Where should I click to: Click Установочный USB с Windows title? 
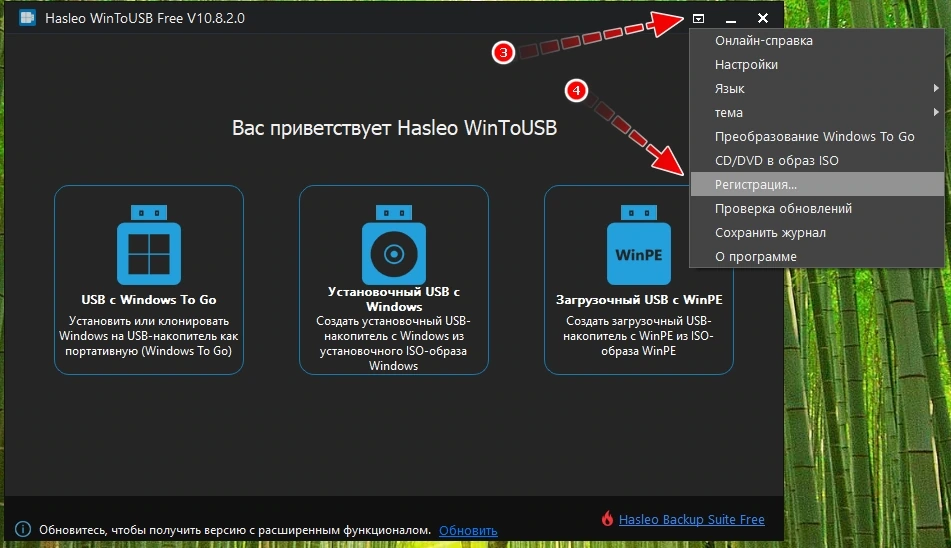[x=394, y=299]
